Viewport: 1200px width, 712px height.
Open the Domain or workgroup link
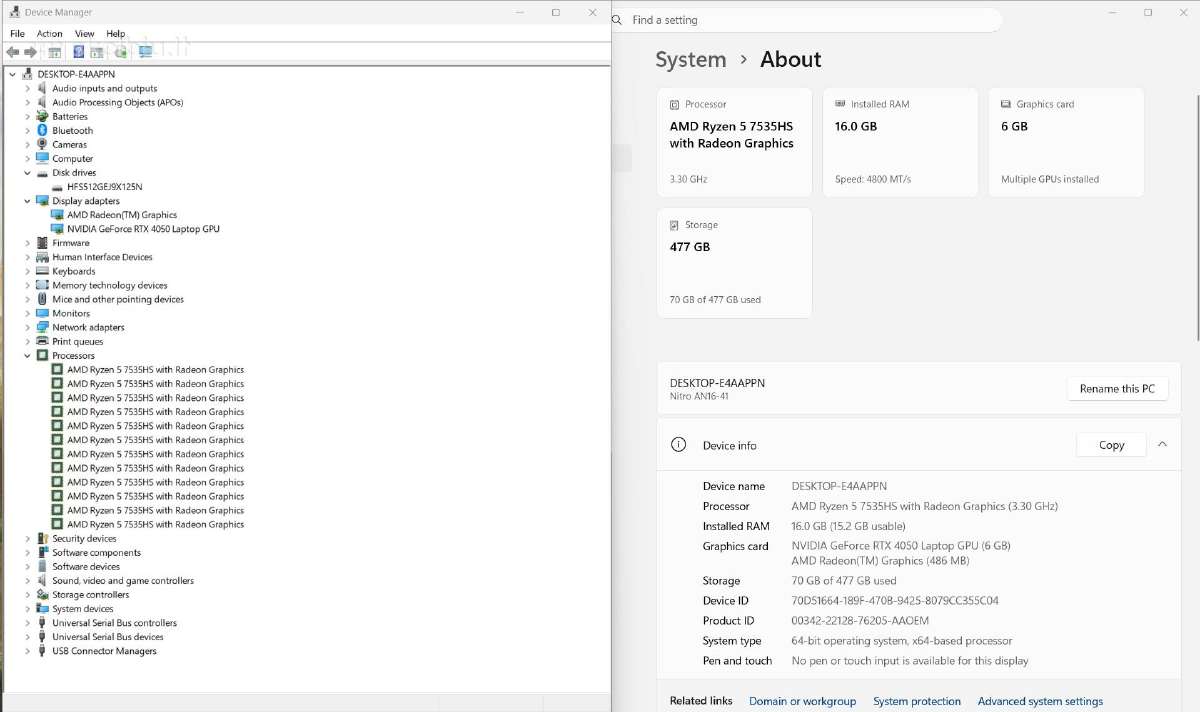pyautogui.click(x=802, y=701)
